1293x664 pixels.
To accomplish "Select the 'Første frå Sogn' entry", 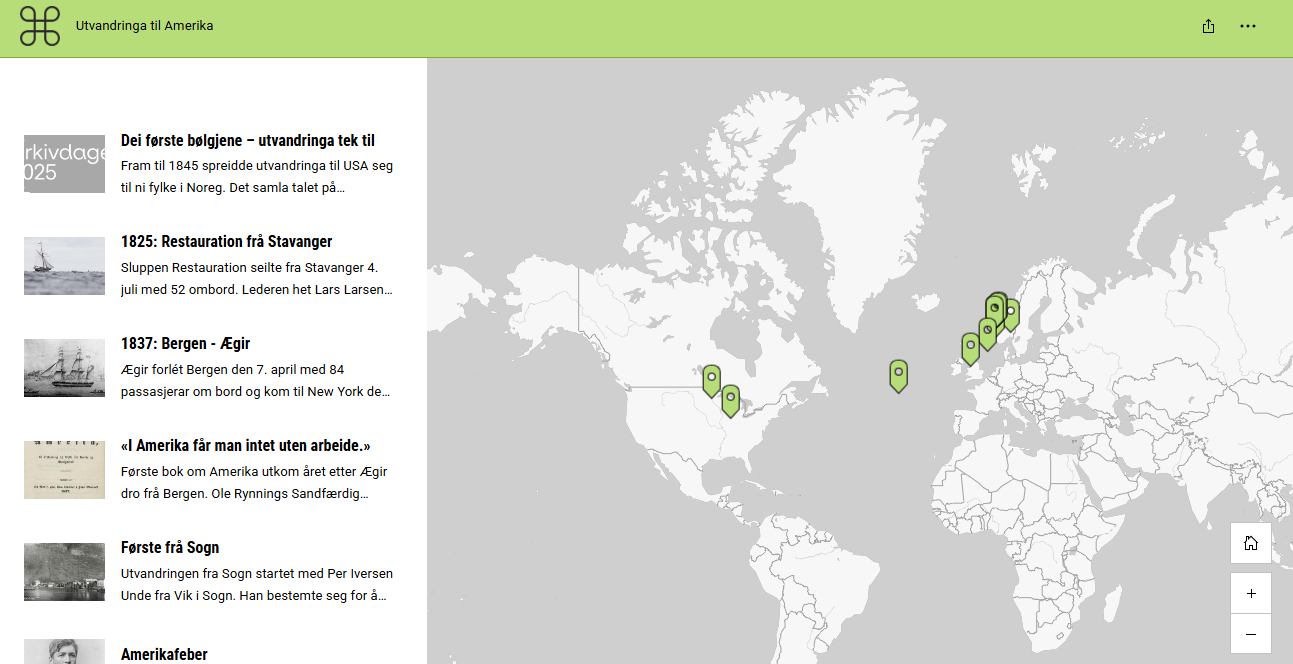I will coord(169,548).
